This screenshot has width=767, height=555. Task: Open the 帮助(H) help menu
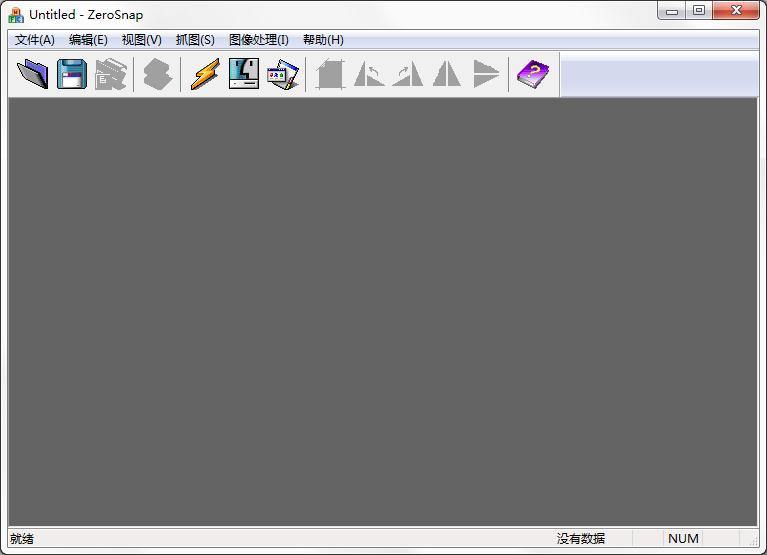click(323, 40)
